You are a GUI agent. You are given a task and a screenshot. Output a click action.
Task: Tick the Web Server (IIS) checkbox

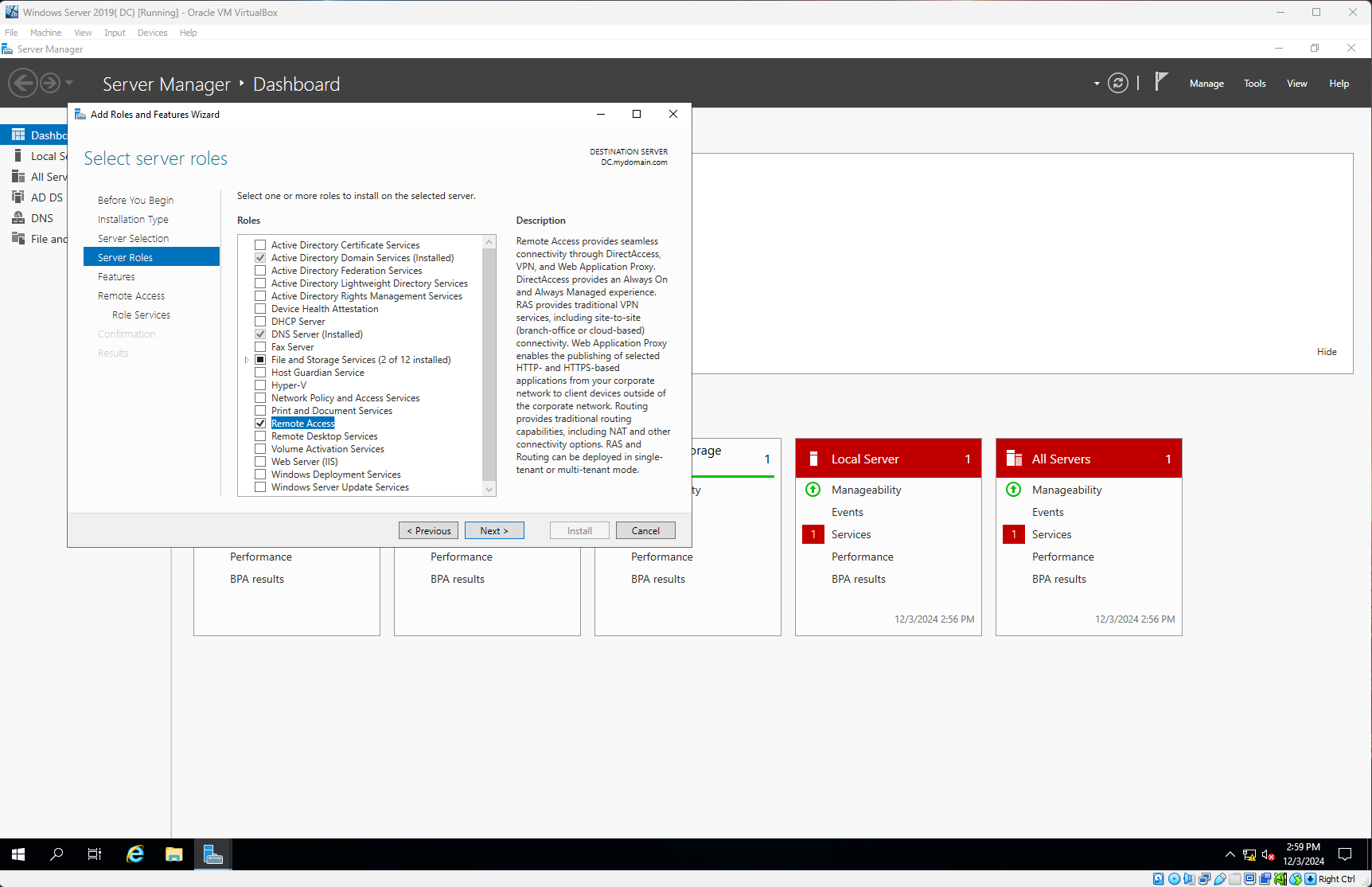coord(260,462)
